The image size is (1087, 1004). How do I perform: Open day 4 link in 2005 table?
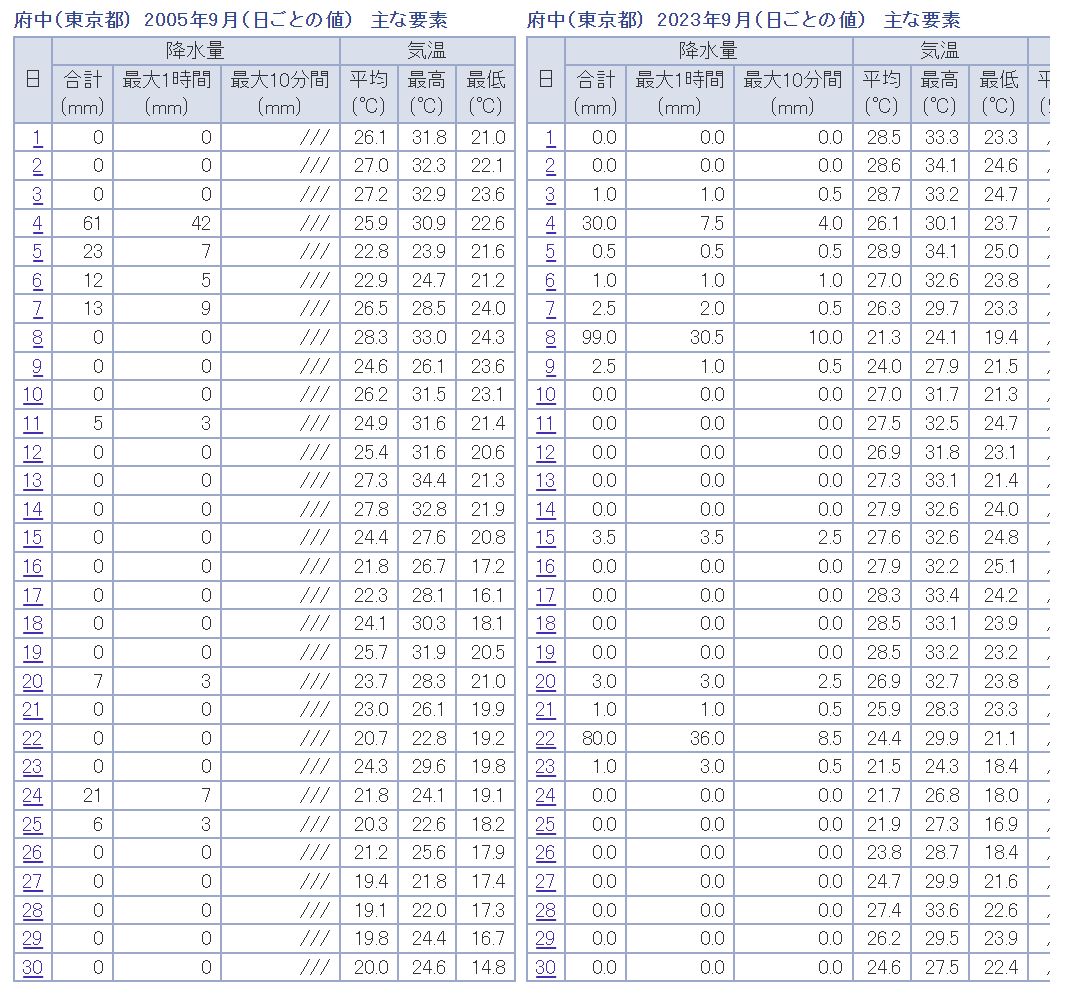point(37,223)
